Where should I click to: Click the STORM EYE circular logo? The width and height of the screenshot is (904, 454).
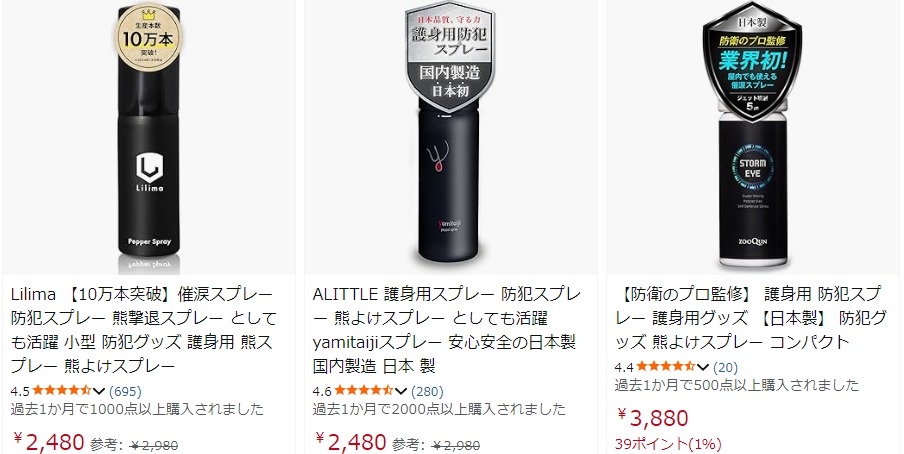tap(752, 168)
